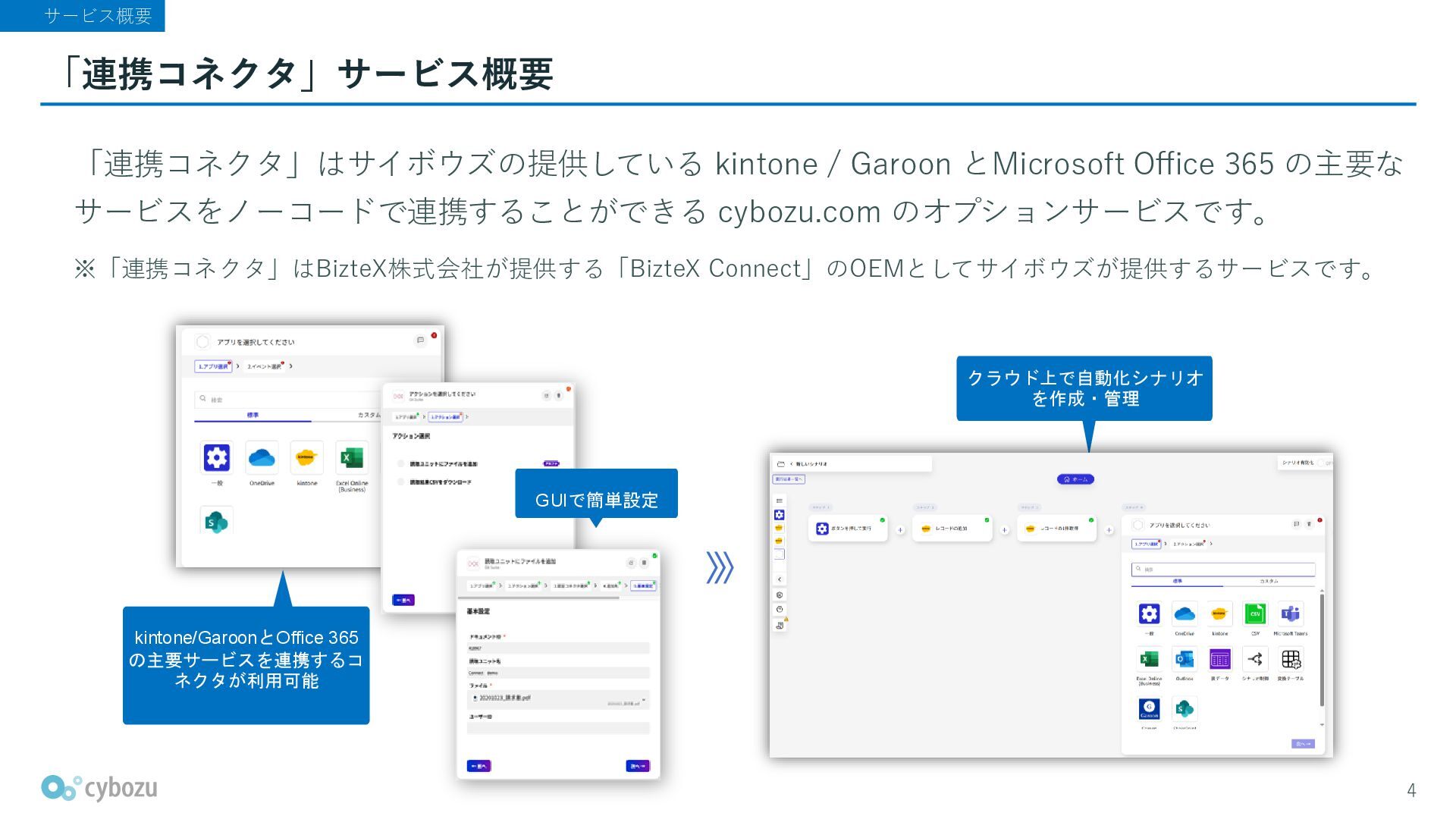Select the Outlook connector icon
Viewport: 1456px width, 819px height.
[x=1184, y=659]
